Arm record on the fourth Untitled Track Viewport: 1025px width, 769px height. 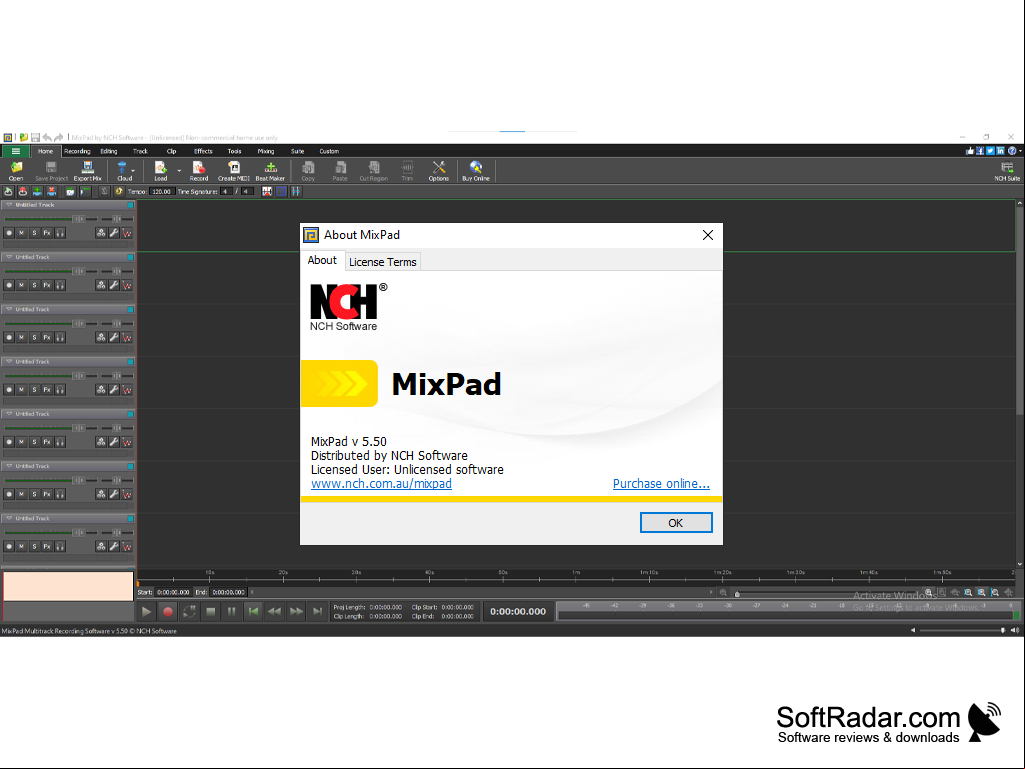tap(9, 390)
